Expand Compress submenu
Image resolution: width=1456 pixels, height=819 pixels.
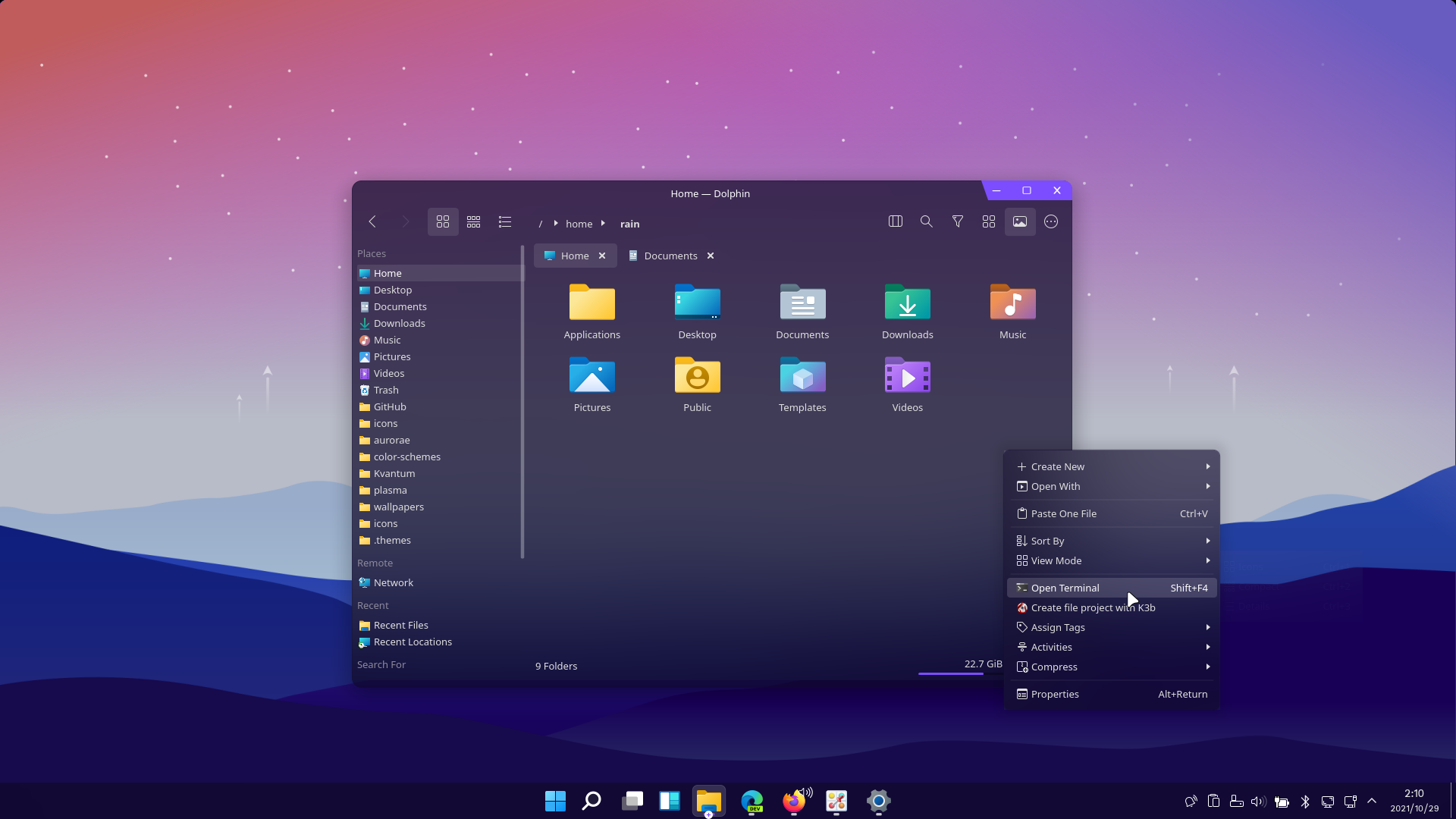[1112, 667]
